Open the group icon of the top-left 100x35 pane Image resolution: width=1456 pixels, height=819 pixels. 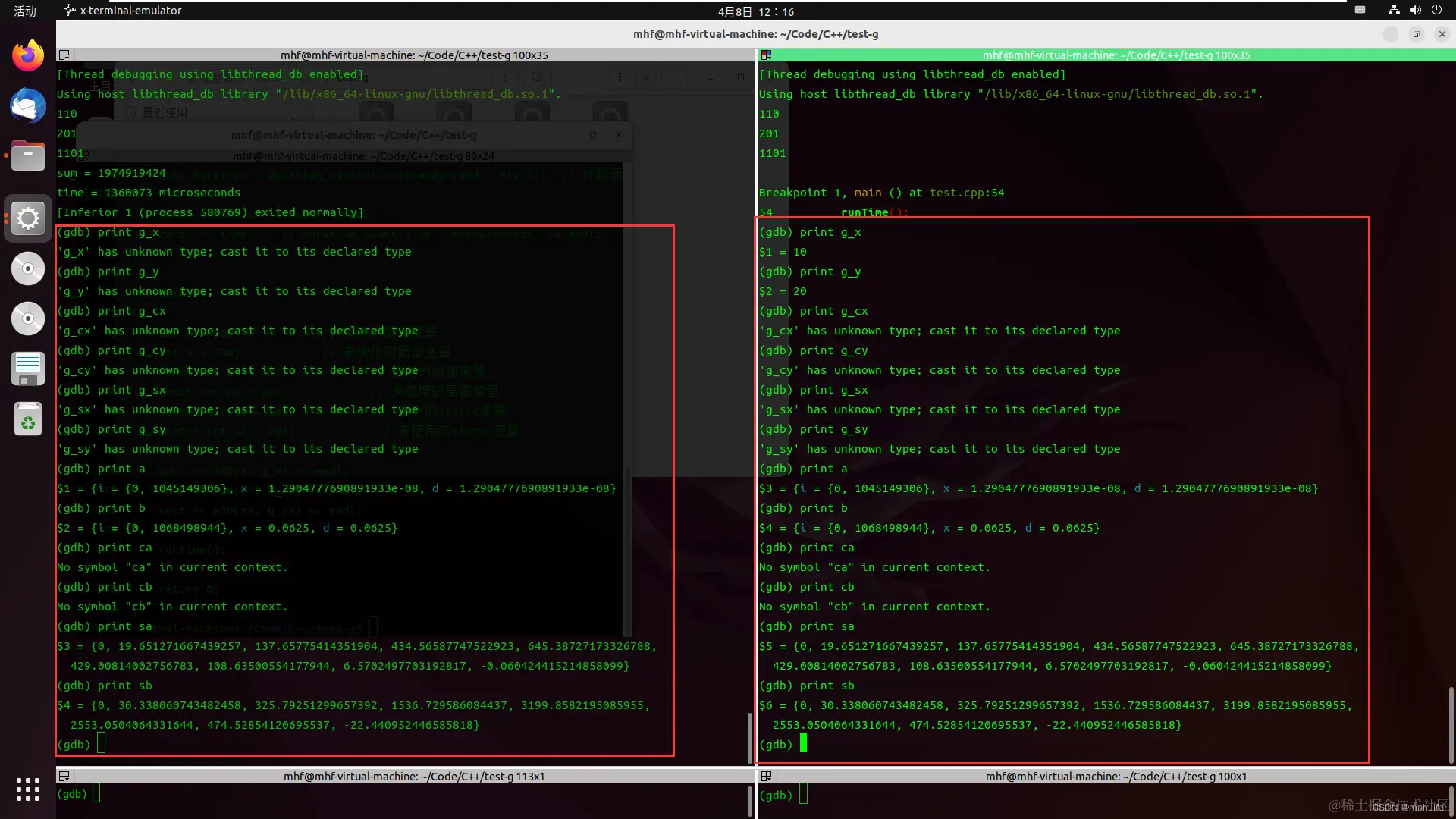coord(64,55)
